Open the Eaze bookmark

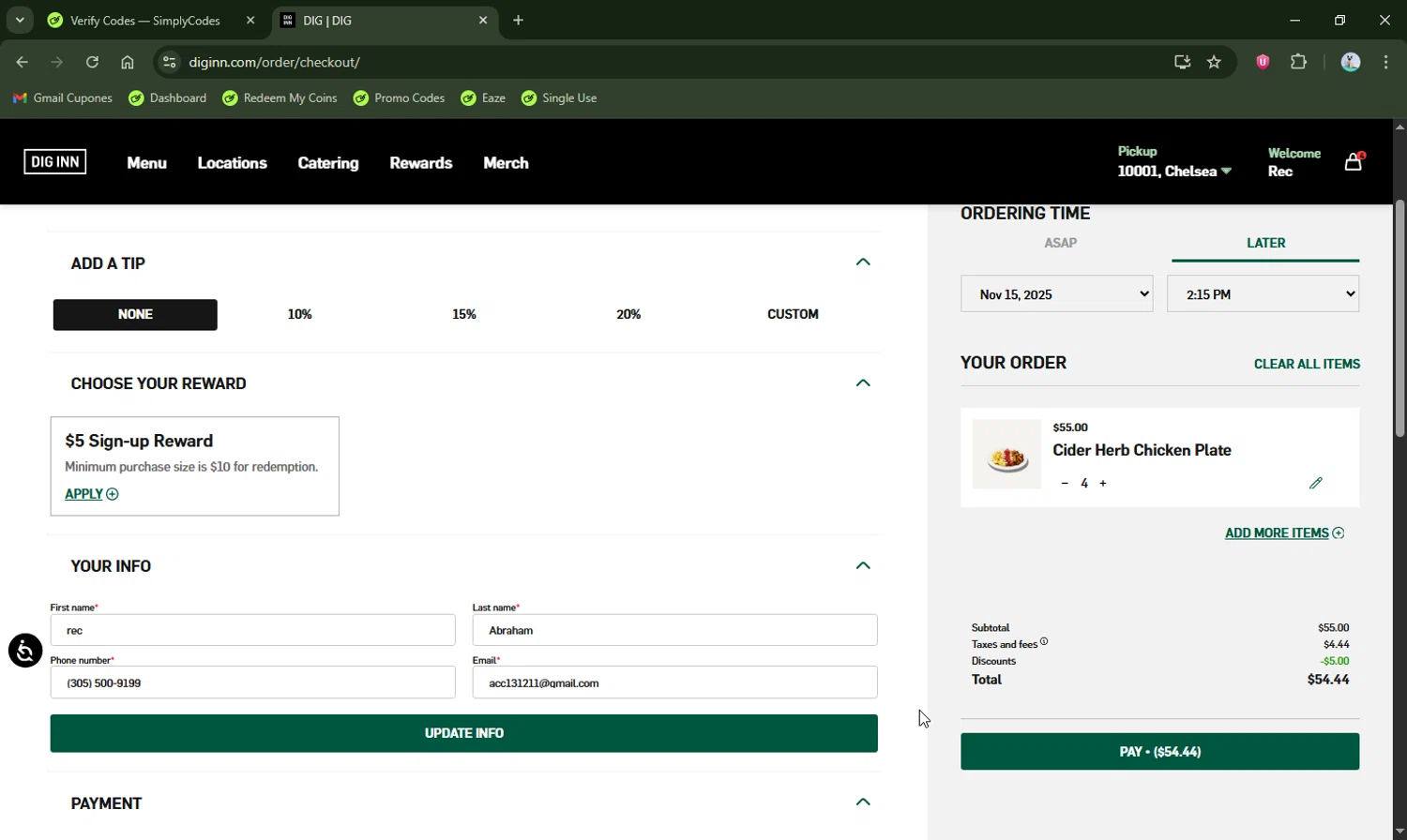pyautogui.click(x=483, y=97)
